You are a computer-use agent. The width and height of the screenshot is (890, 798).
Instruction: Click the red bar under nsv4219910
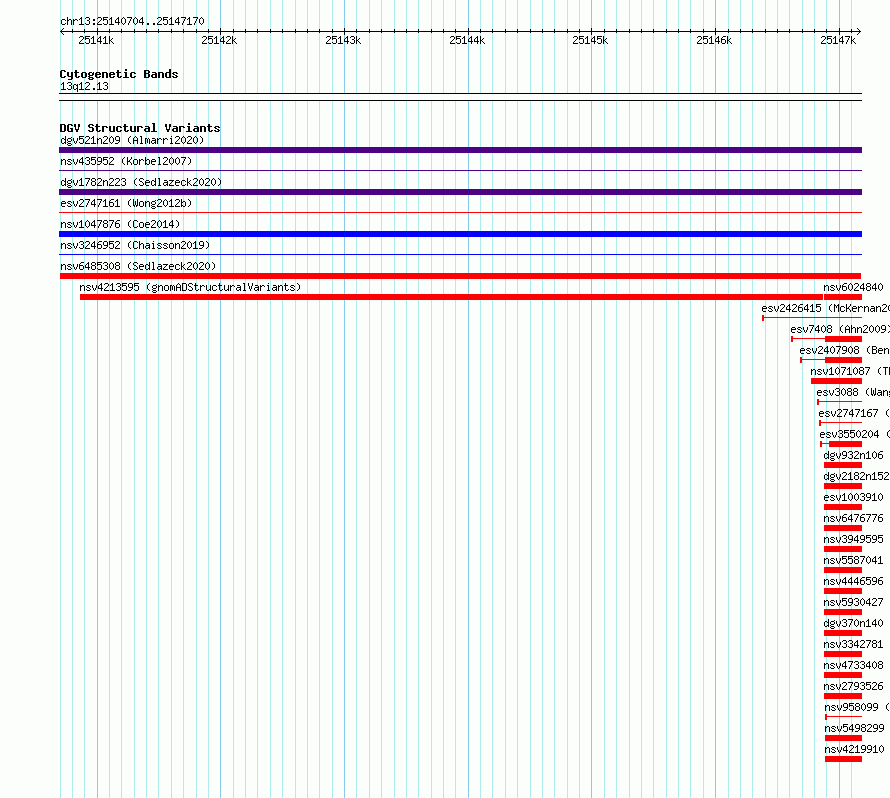point(843,759)
